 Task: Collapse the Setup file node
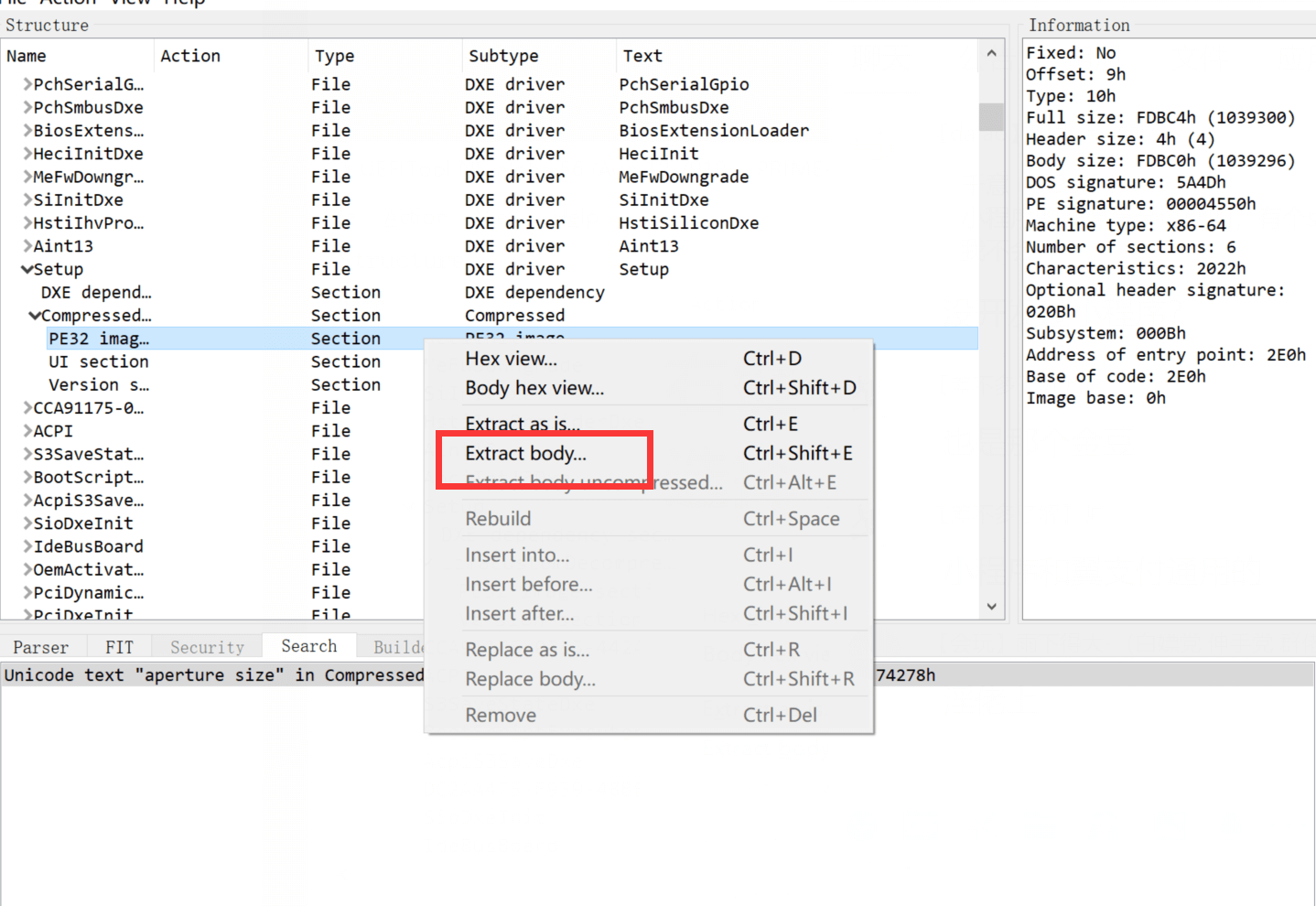[x=27, y=270]
